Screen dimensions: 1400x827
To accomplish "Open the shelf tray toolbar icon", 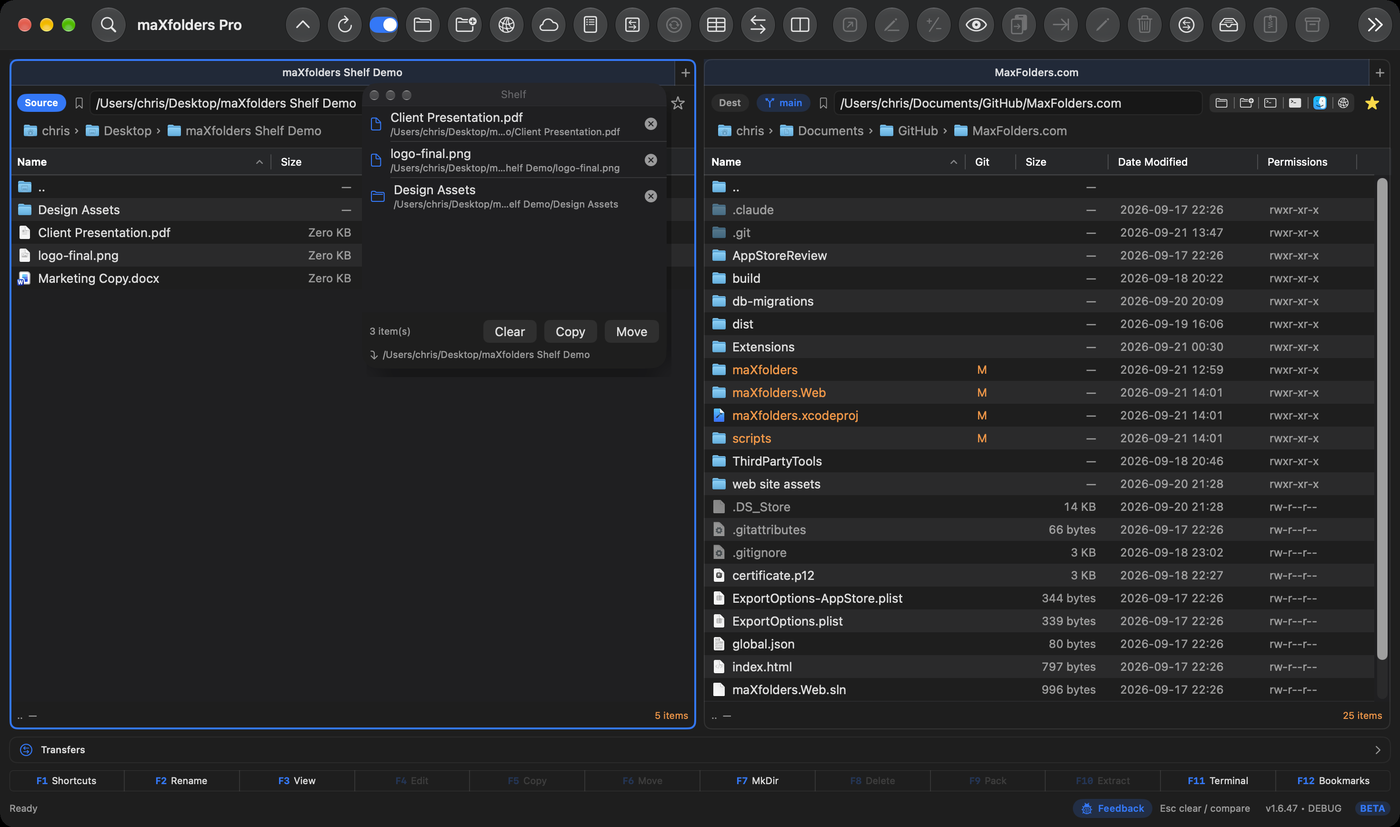I will 1228,25.
